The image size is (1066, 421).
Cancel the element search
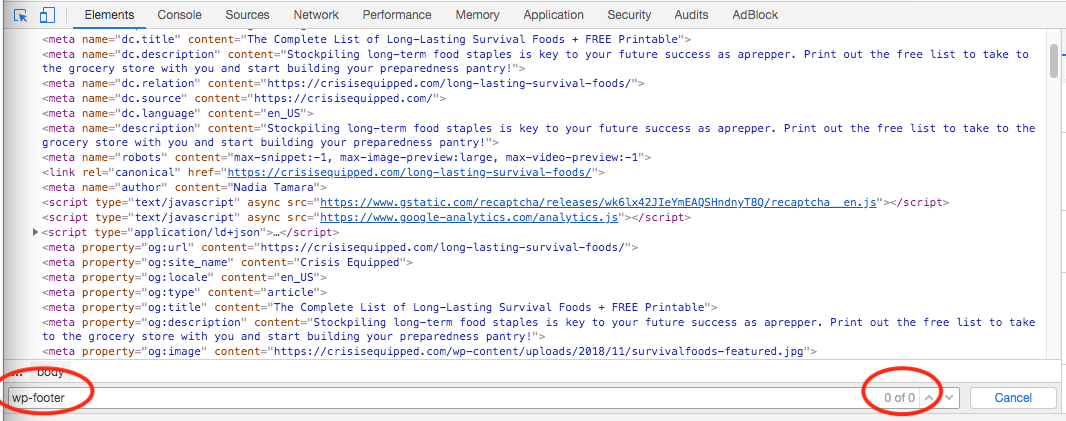pos(1013,398)
